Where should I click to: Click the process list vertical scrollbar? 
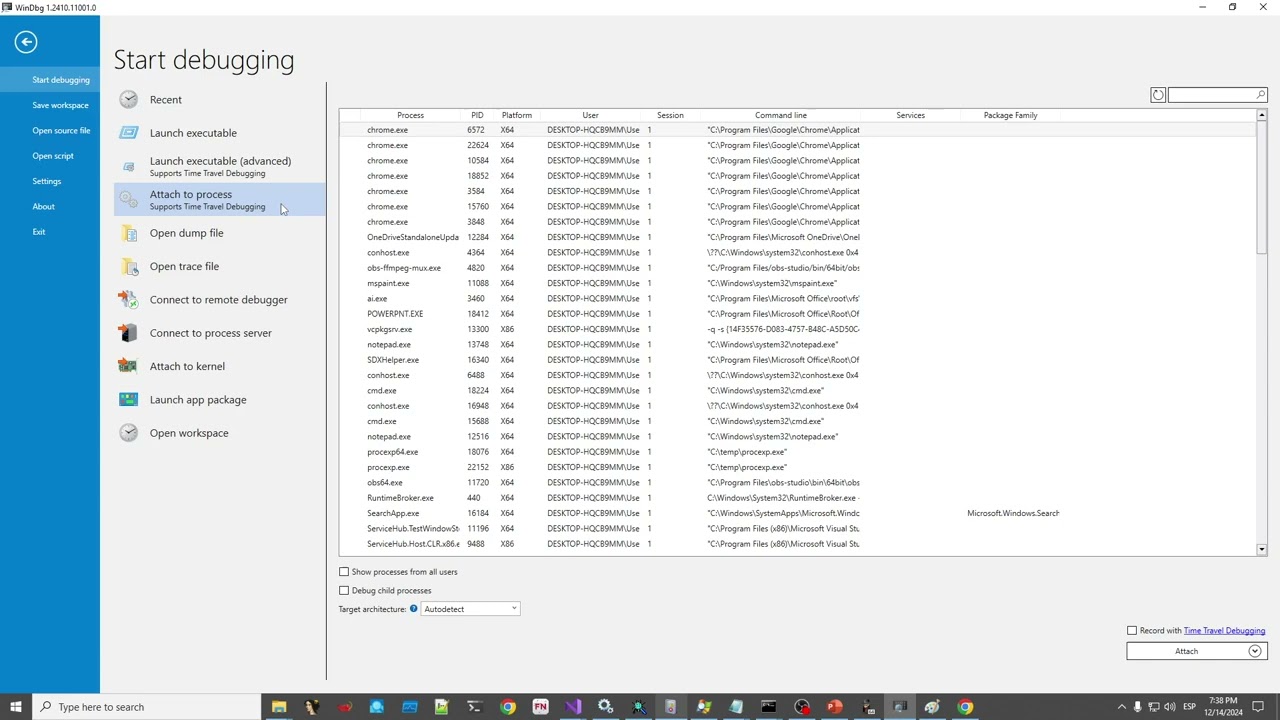(1262, 188)
